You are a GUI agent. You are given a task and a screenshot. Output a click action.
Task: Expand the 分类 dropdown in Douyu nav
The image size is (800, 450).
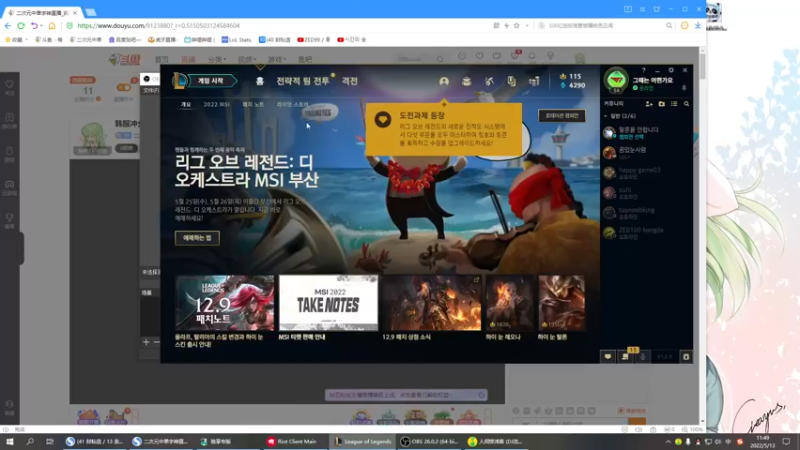(x=217, y=60)
